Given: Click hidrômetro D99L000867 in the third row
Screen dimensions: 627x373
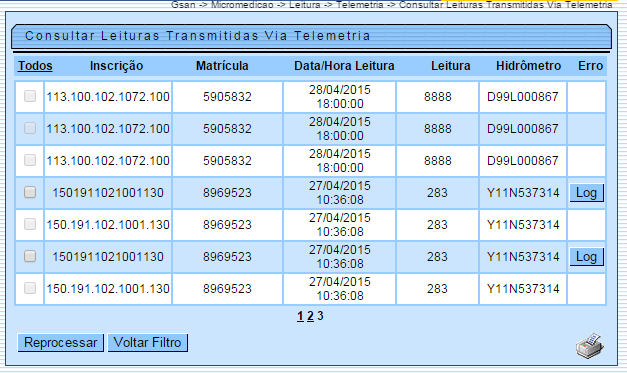Looking at the screenshot, I should click(523, 161).
